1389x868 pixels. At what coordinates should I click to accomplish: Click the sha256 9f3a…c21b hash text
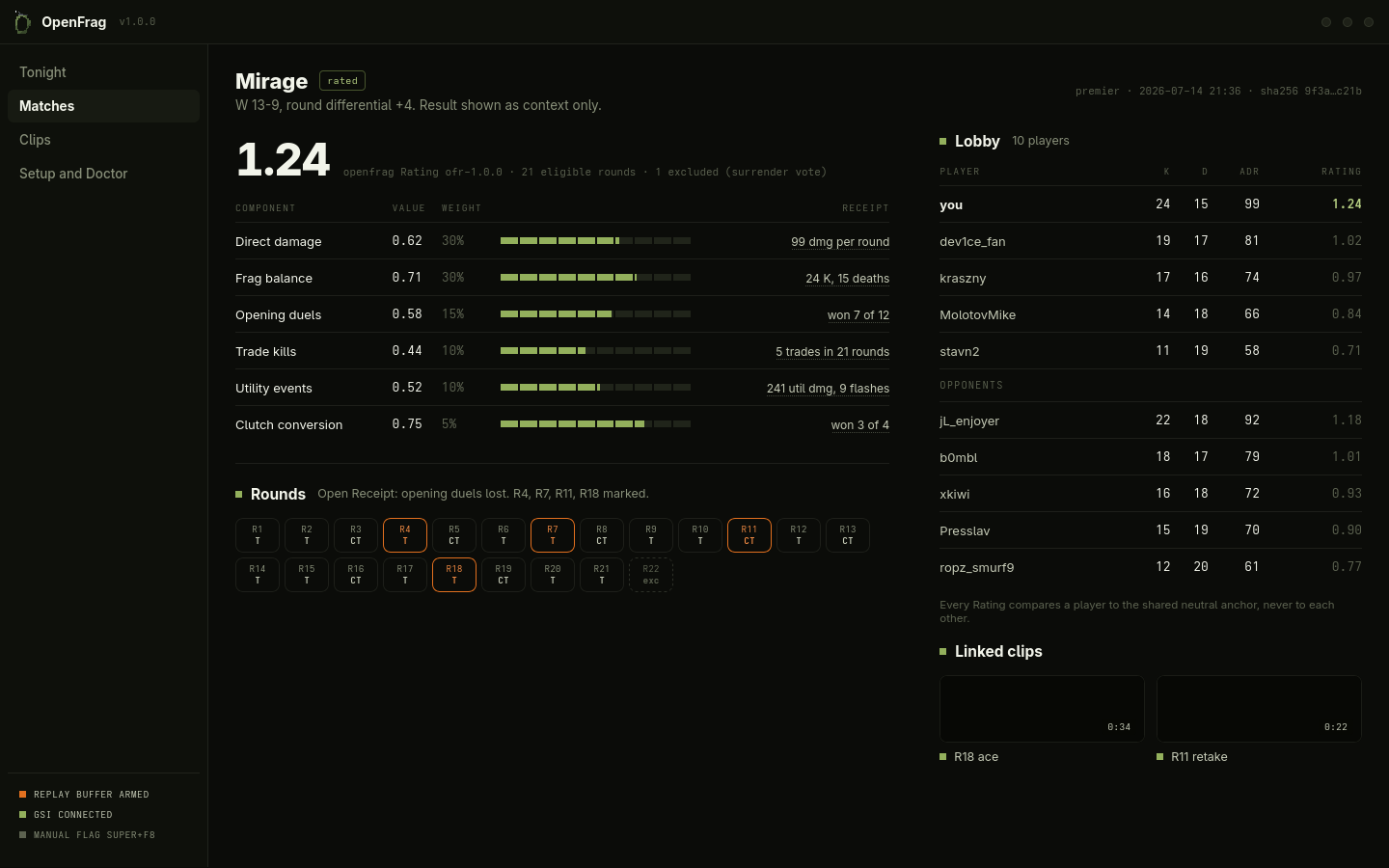[1311, 92]
